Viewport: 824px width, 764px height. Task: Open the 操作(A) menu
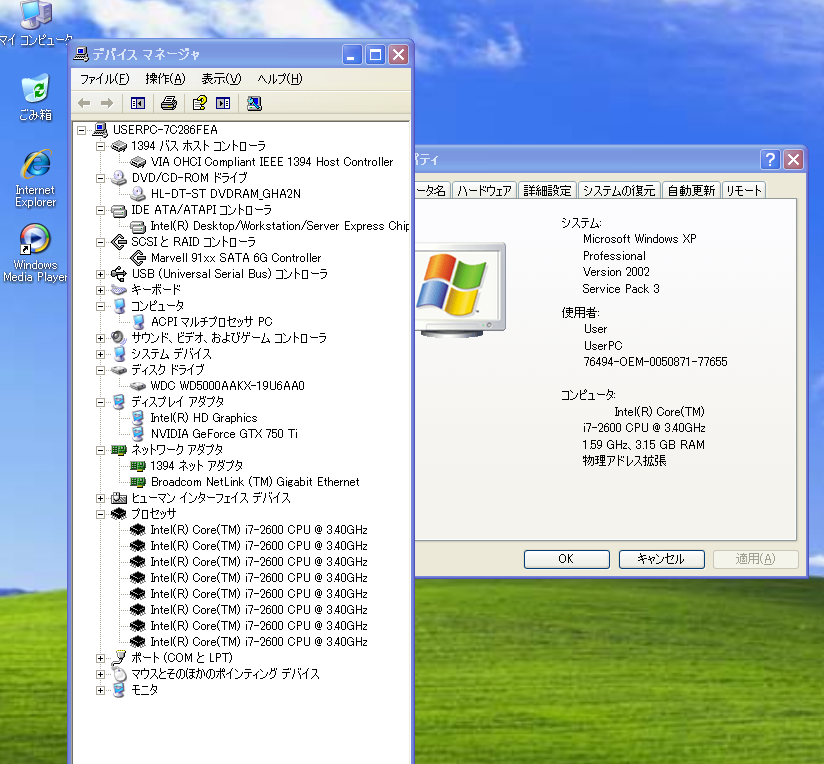[165, 79]
